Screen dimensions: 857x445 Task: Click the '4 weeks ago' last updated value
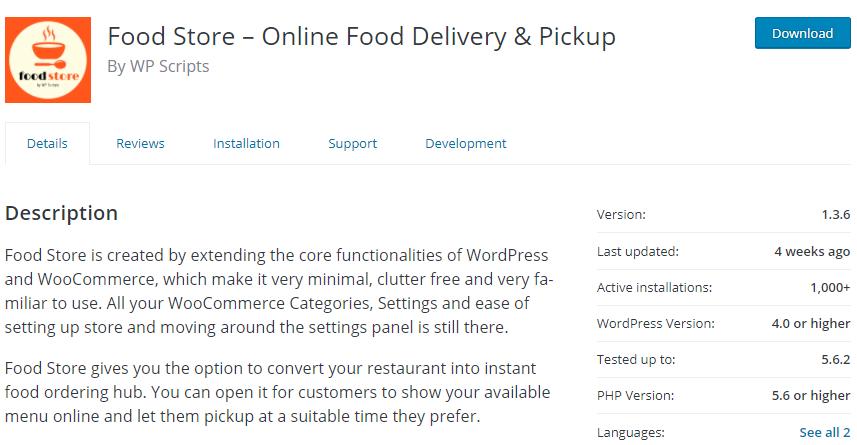pyautogui.click(x=812, y=251)
